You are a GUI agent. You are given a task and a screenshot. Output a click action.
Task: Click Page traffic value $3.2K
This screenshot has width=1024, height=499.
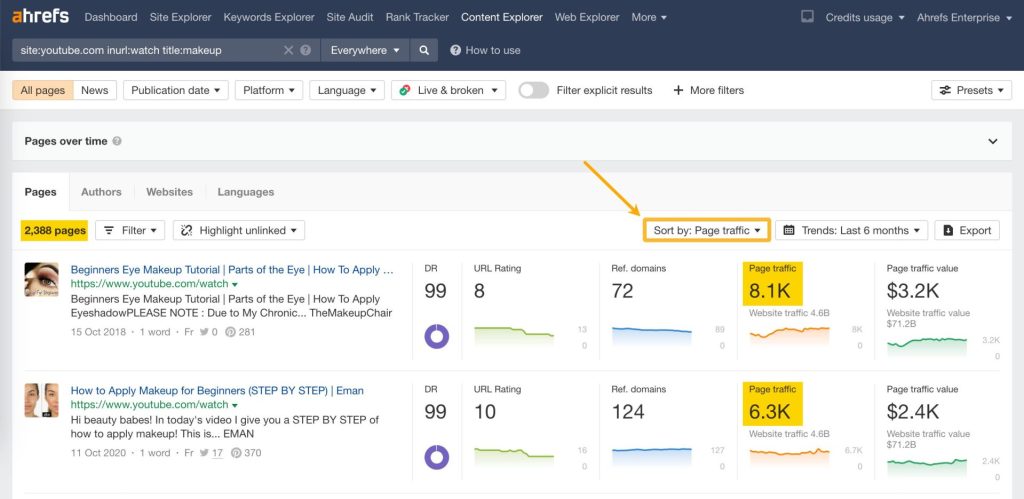[913, 291]
